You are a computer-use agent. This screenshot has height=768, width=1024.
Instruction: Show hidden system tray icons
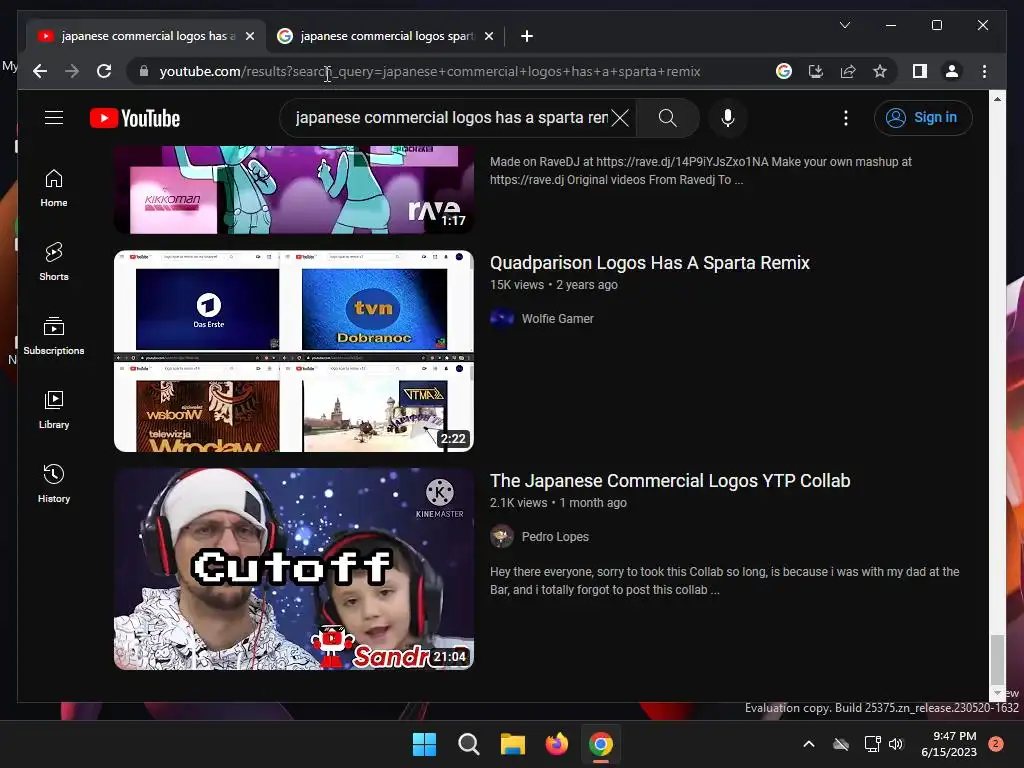click(x=808, y=744)
